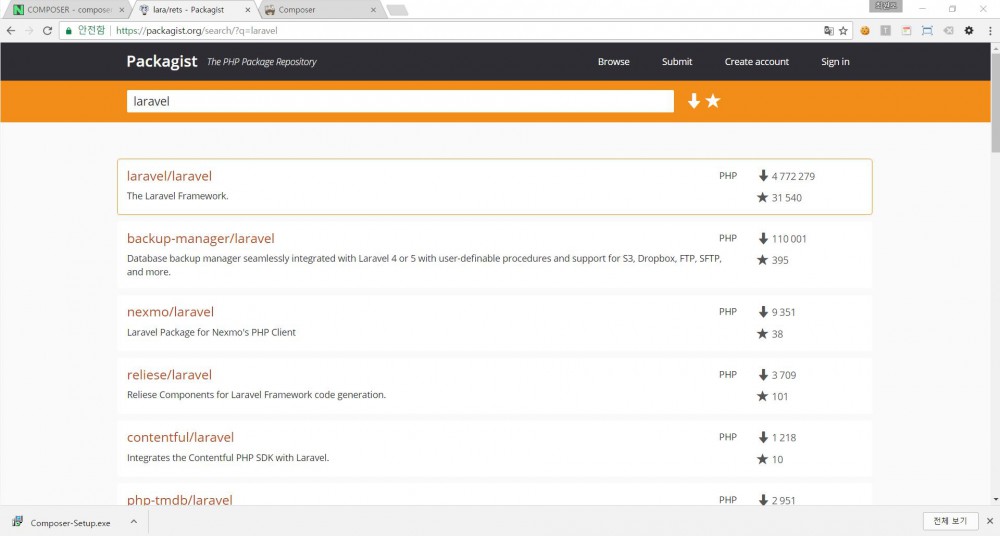The height and width of the screenshot is (536, 1000).
Task: Open the laravel/laravel package
Action: 169,176
